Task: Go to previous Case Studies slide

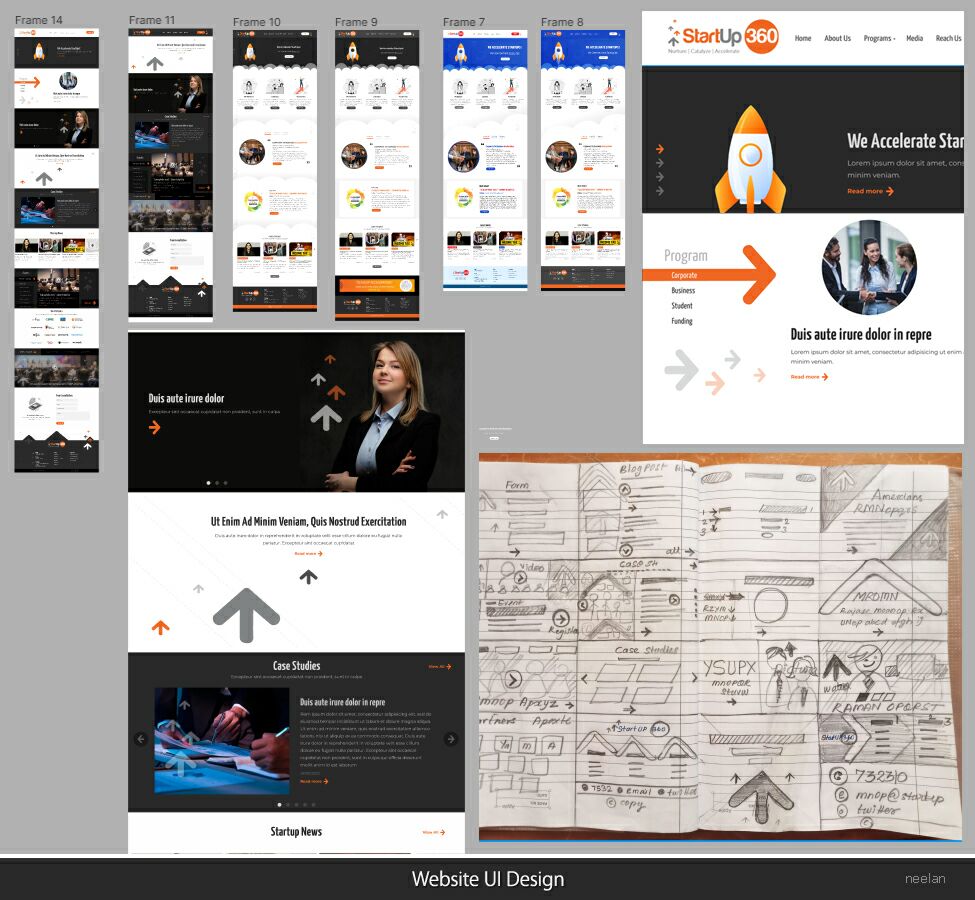Action: 141,739
